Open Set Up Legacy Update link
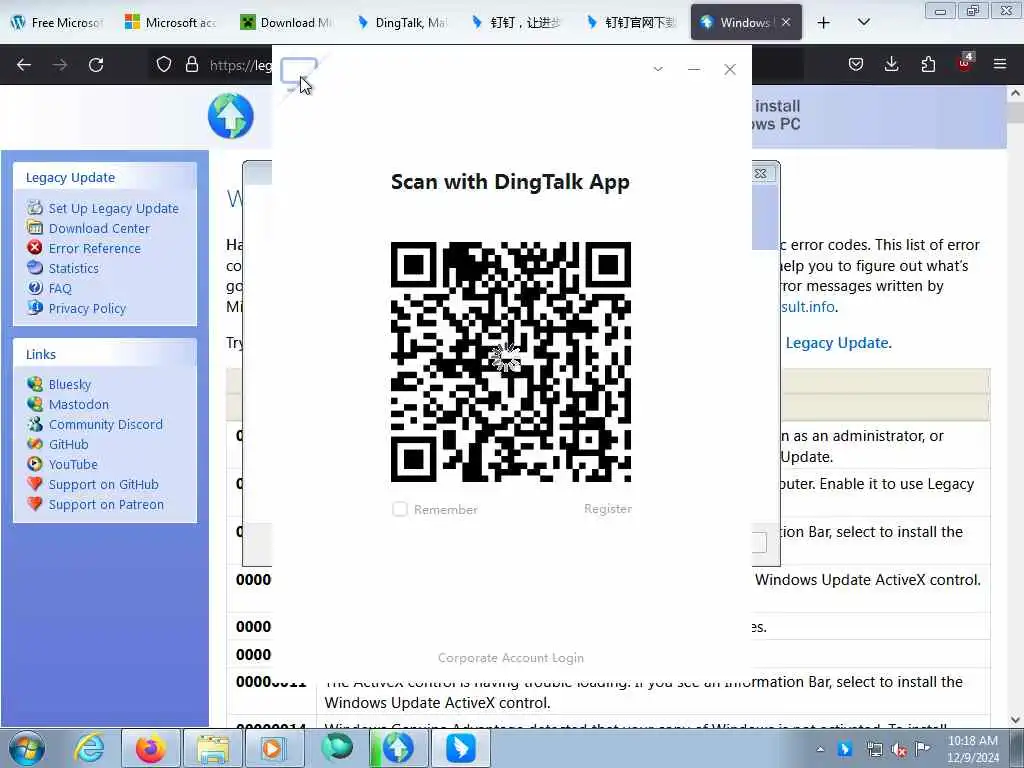This screenshot has height=768, width=1024. 113,208
